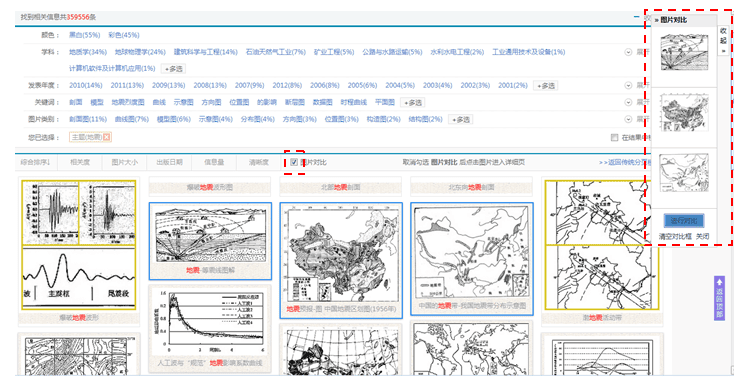Tick the 在结果中检索 checkbox
This screenshot has height=383, width=736.
(614, 138)
